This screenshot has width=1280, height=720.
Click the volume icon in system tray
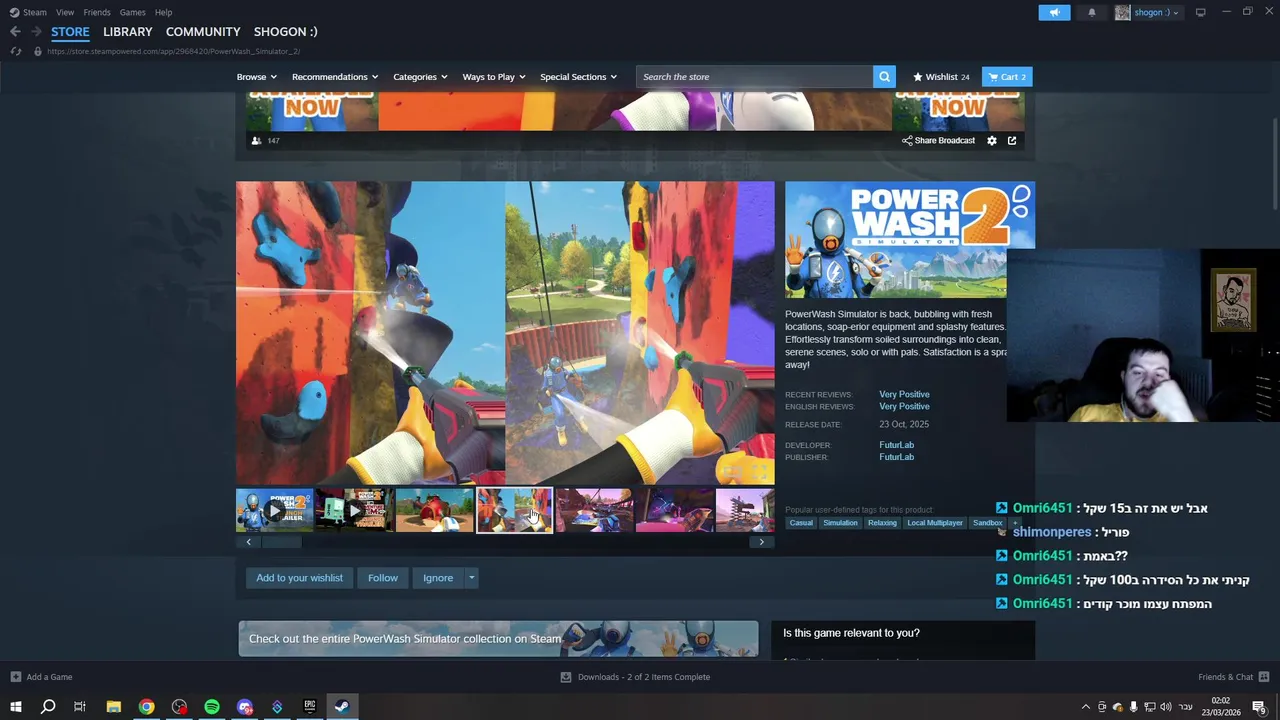point(1166,707)
